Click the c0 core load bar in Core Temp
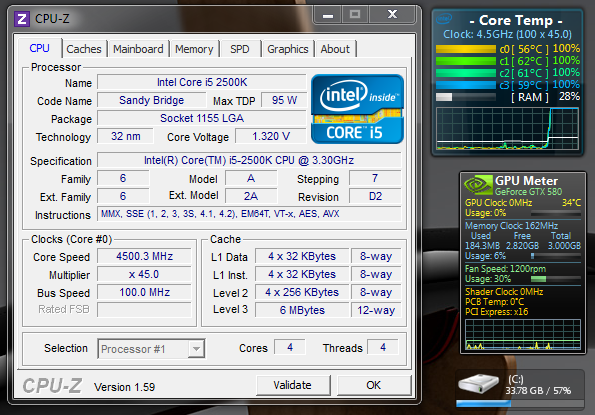595x415 pixels. click(x=466, y=49)
